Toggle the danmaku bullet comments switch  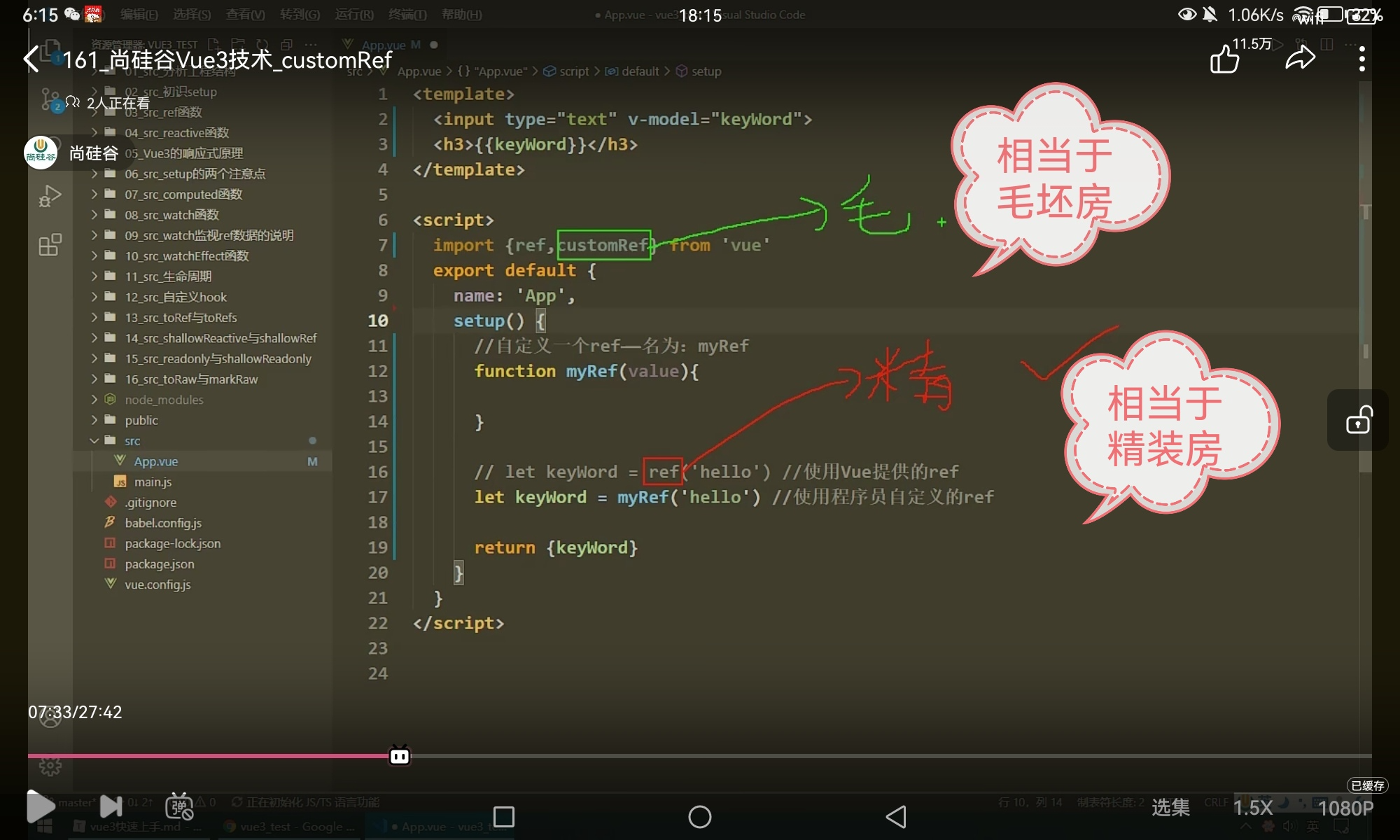tap(179, 806)
